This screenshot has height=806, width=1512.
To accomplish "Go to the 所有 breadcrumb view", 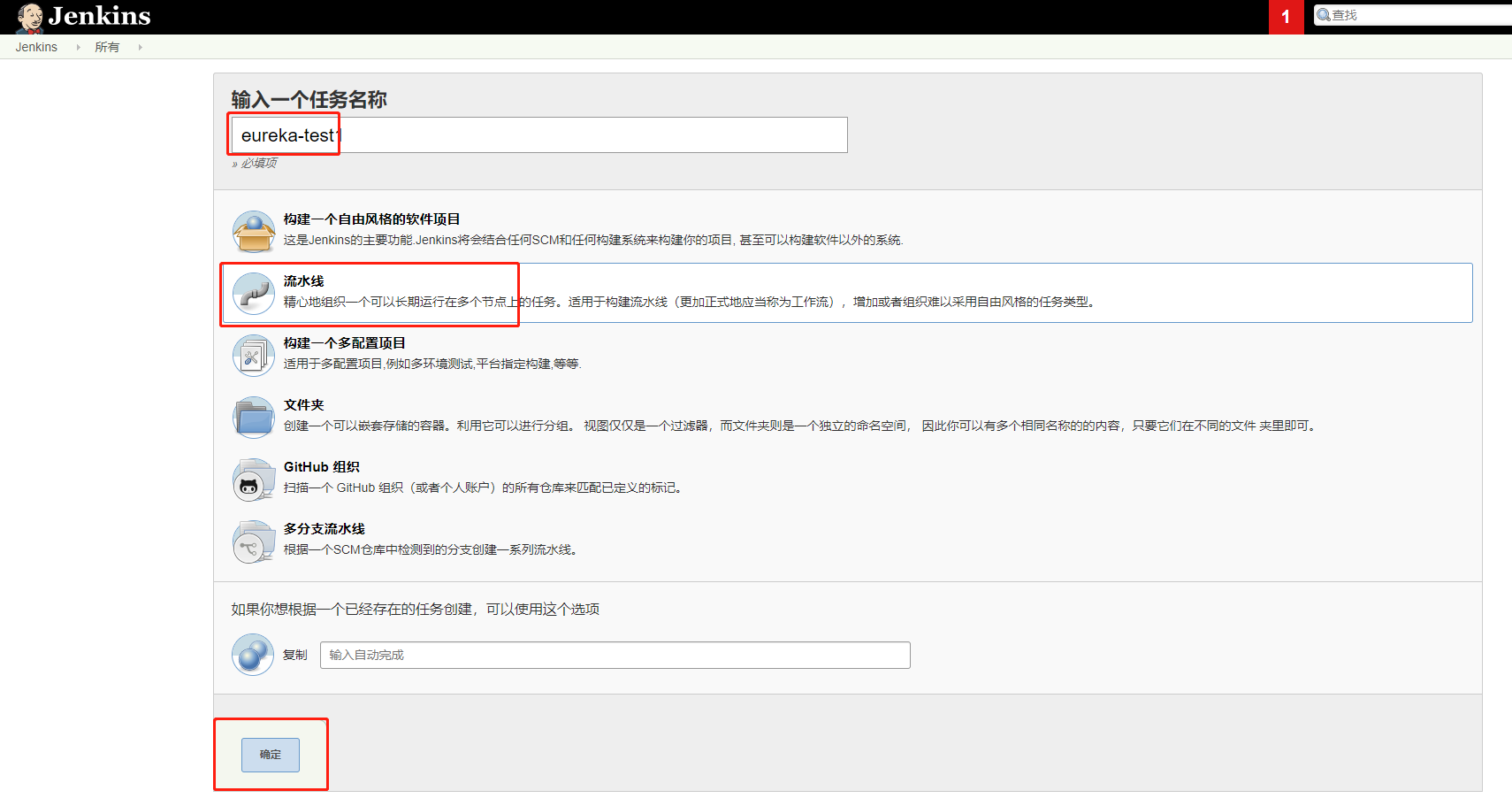I will pos(107,48).
